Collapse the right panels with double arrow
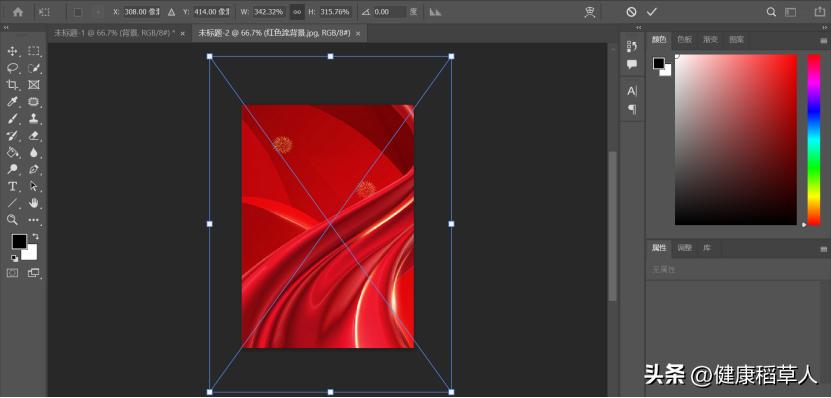831x398 pixels. pos(826,28)
